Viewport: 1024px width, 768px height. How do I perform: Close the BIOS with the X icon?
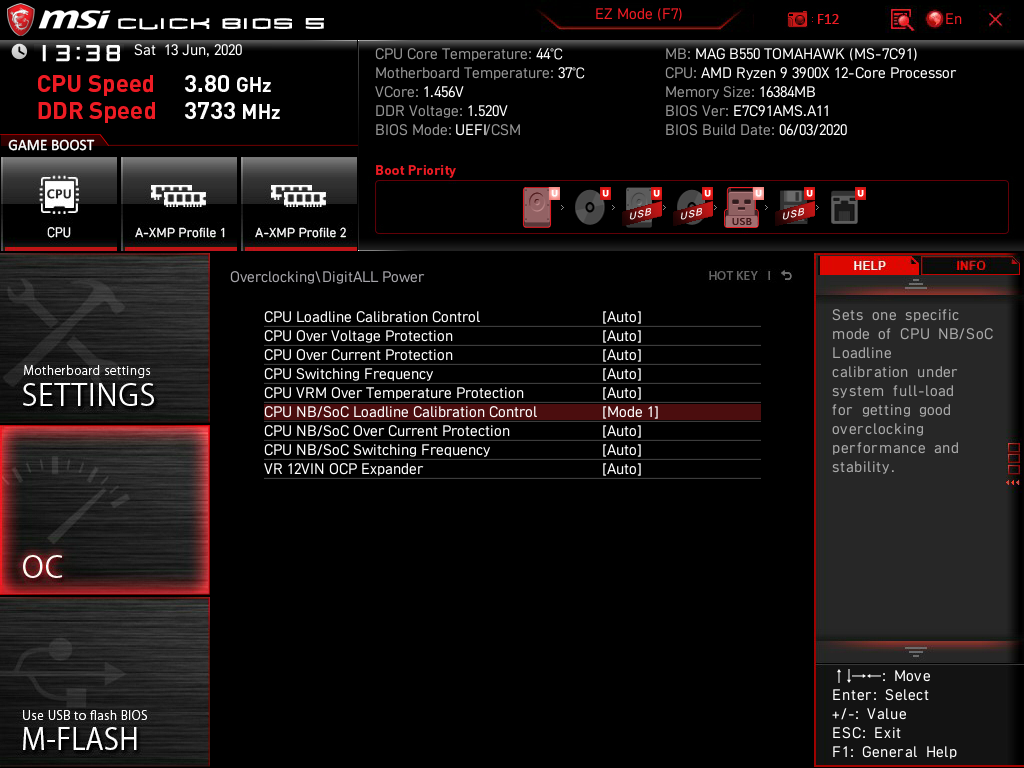[995, 20]
